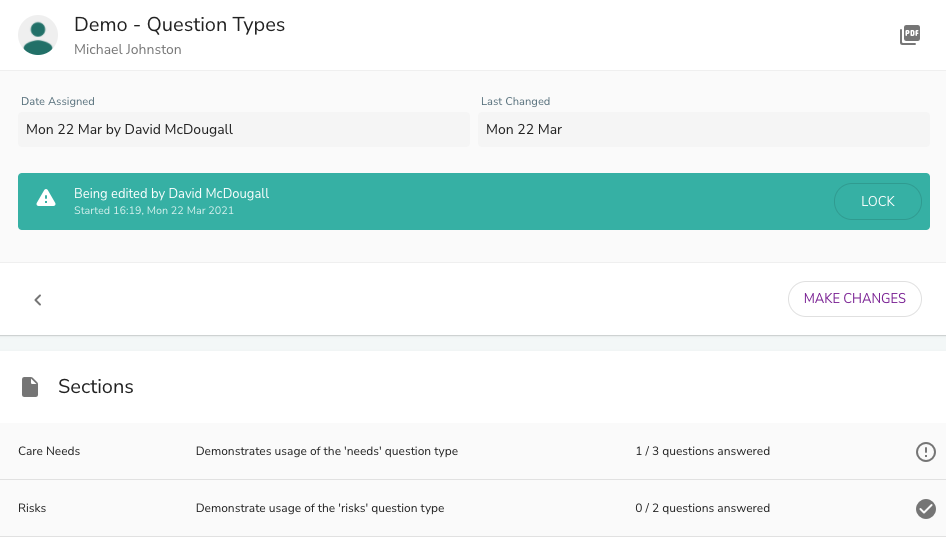This screenshot has width=946, height=537.
Task: Go back using the left chevron arrow
Action: (38, 300)
